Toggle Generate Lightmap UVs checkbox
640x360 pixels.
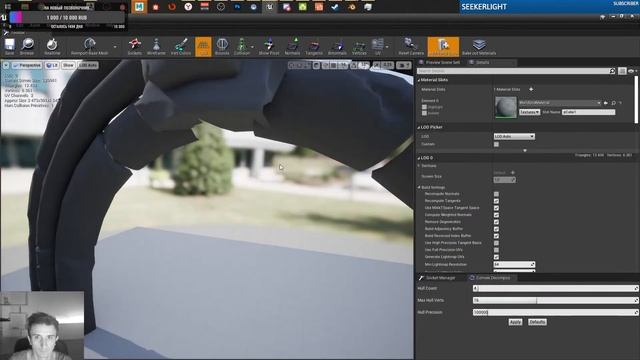point(496,257)
